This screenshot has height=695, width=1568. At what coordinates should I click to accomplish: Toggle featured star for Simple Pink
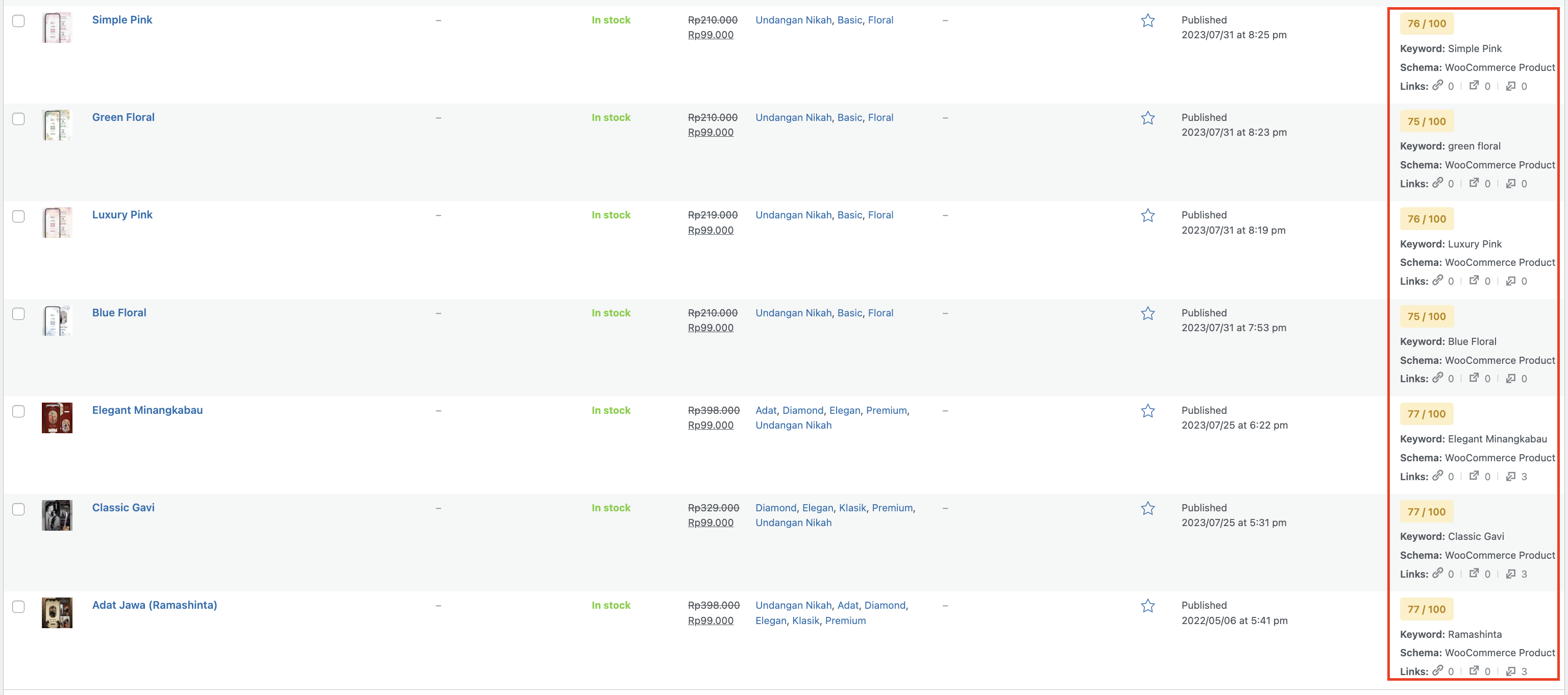(x=1147, y=21)
